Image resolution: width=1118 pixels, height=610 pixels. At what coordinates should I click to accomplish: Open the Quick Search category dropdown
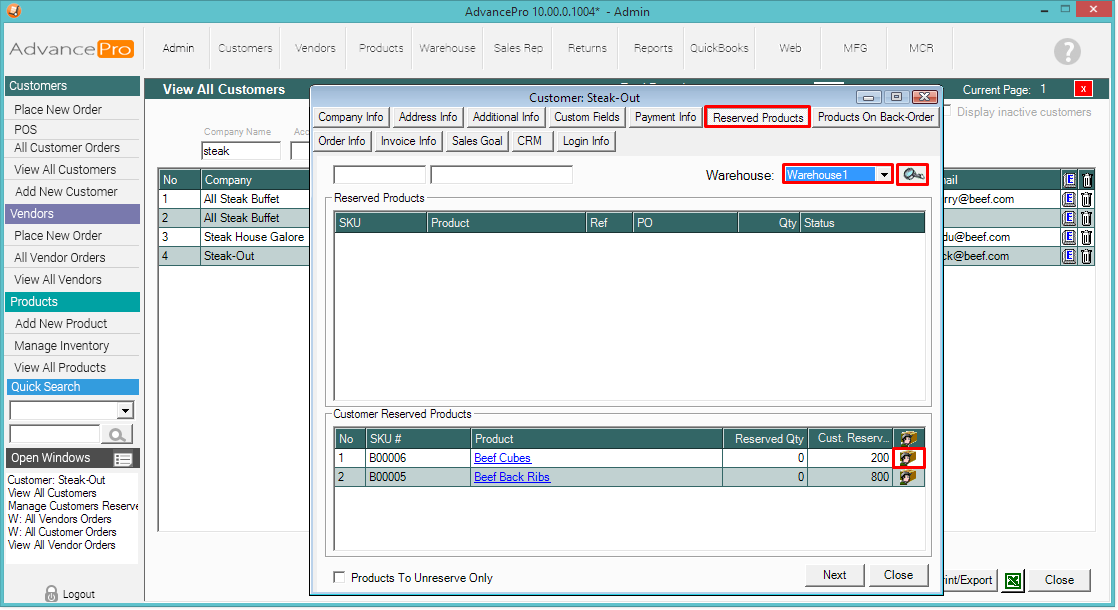pos(125,410)
